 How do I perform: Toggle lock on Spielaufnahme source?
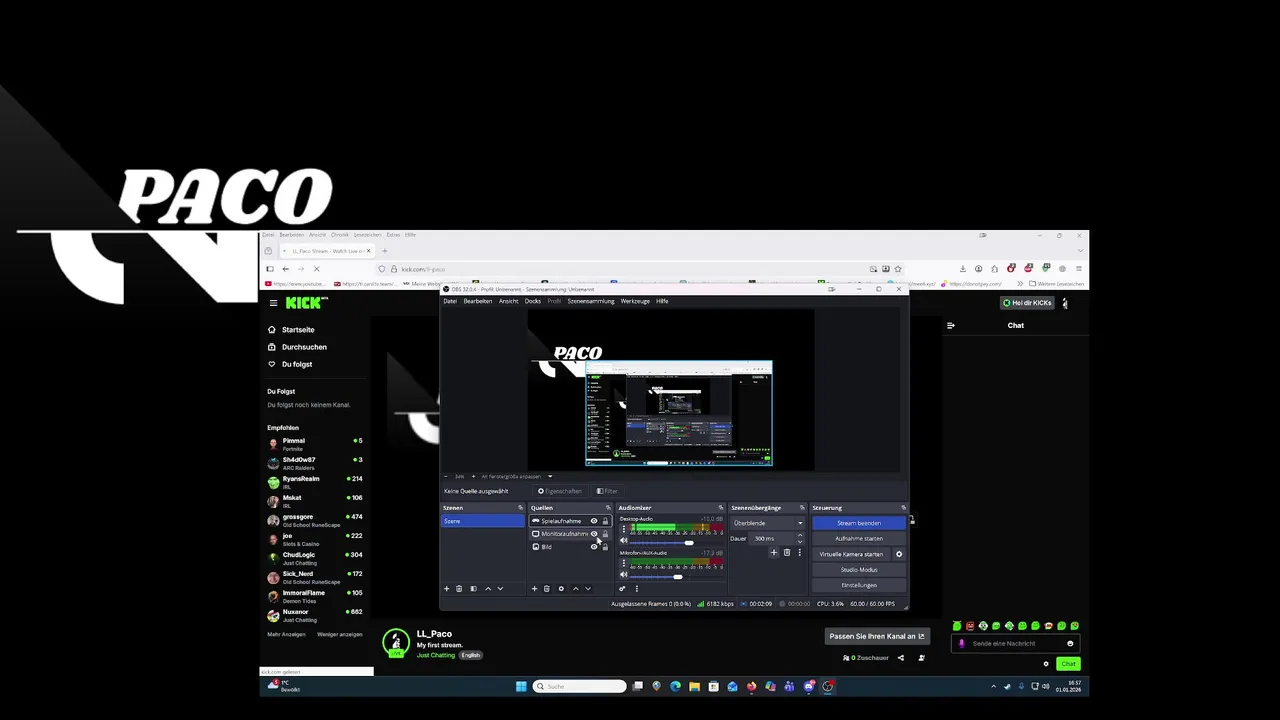coord(605,521)
